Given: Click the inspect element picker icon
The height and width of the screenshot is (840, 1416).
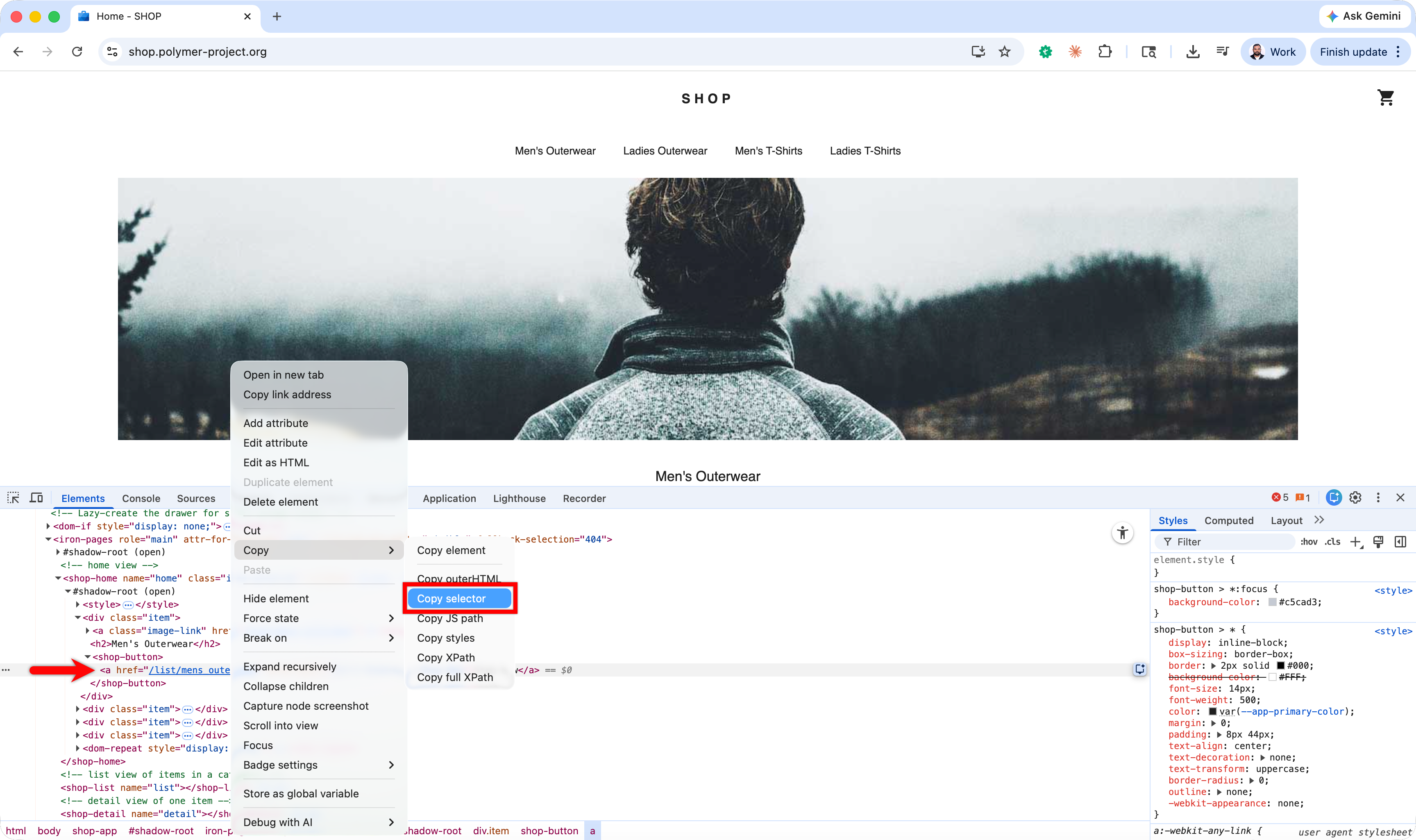Looking at the screenshot, I should pyautogui.click(x=13, y=497).
